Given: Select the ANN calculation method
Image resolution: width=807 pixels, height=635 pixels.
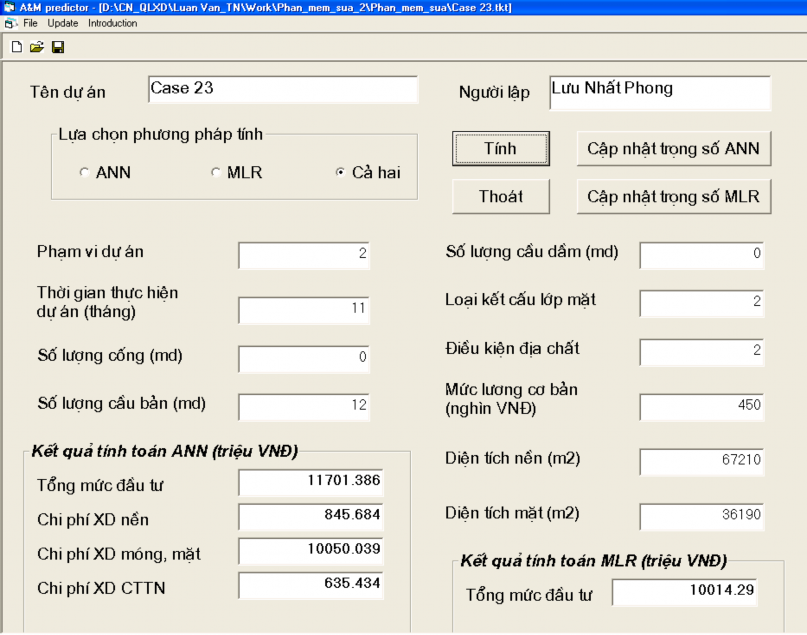Looking at the screenshot, I should [x=84, y=172].
